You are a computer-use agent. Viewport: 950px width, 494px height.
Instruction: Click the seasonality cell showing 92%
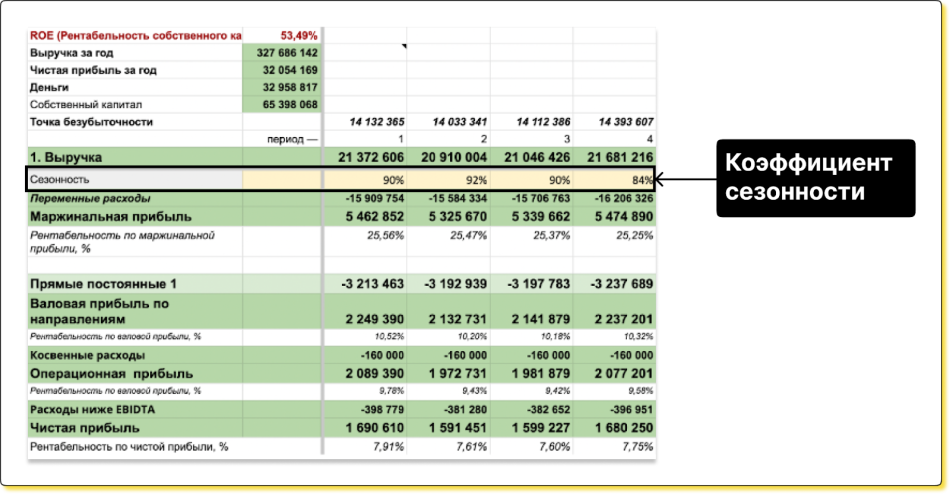pyautogui.click(x=449, y=180)
